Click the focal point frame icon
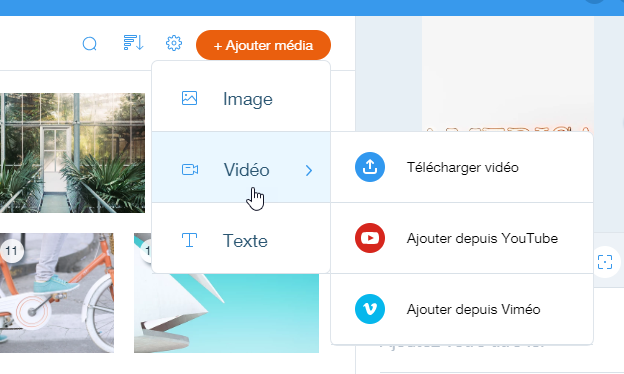624x374 pixels. pos(605,262)
